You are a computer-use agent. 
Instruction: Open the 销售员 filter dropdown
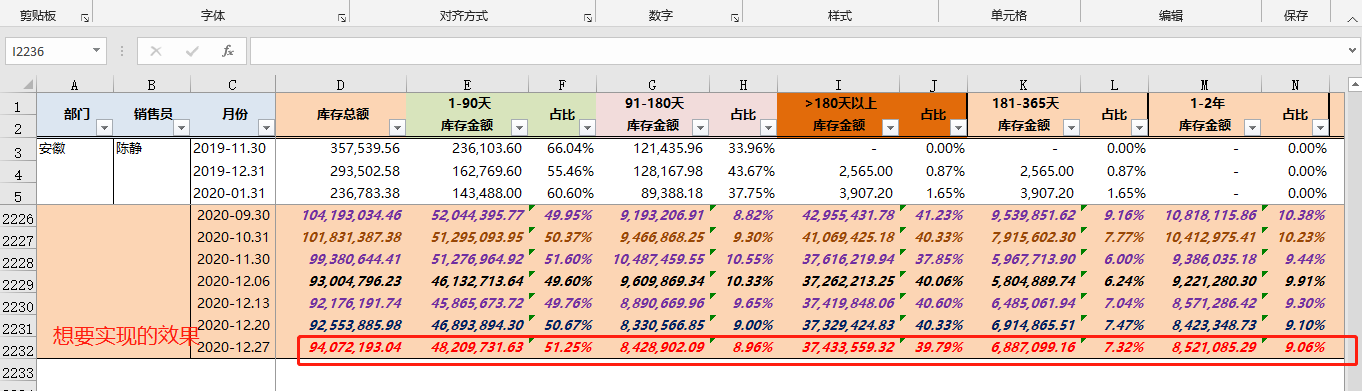[182, 127]
